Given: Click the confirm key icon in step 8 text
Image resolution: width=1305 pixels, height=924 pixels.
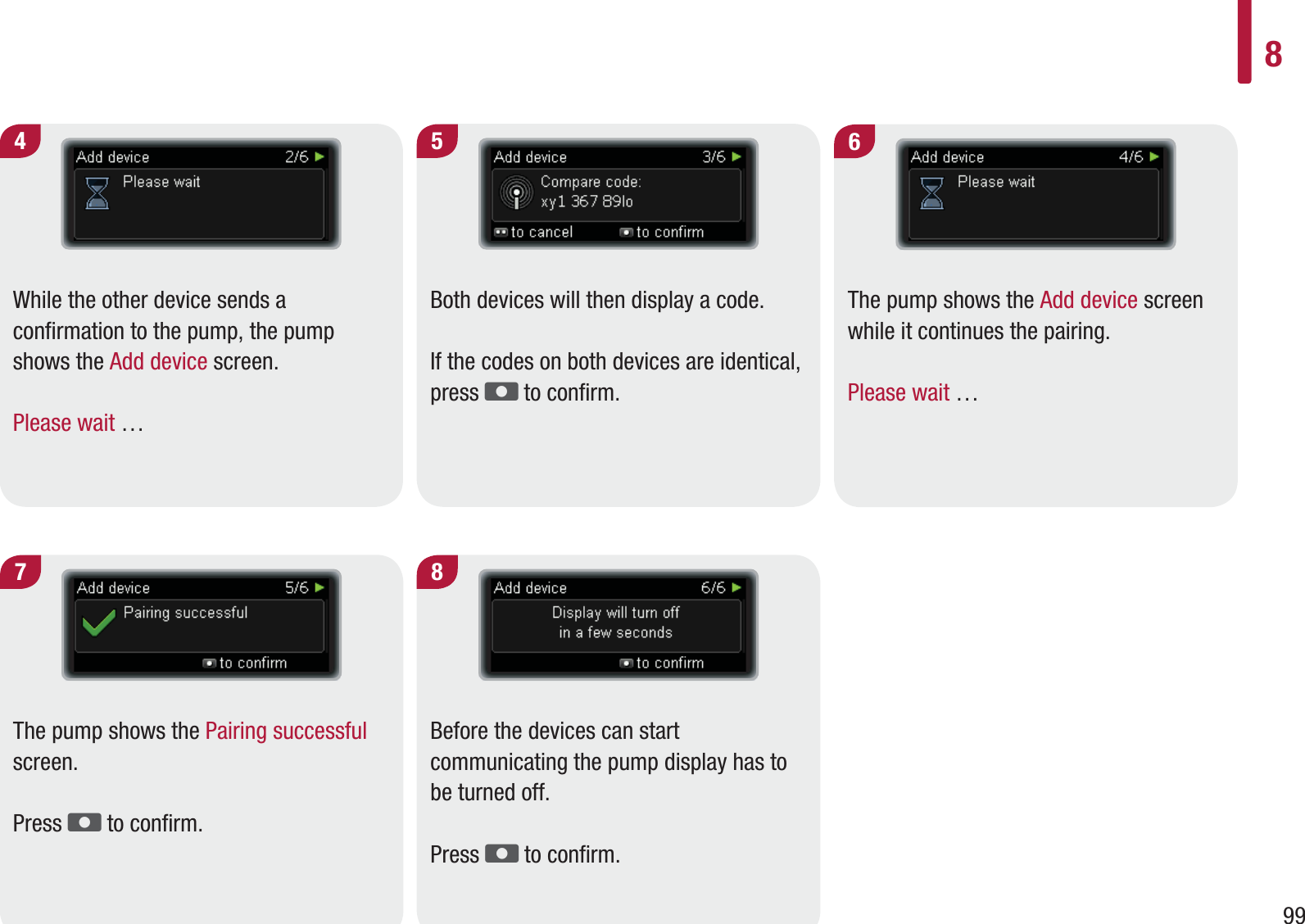Looking at the screenshot, I should click(x=501, y=853).
